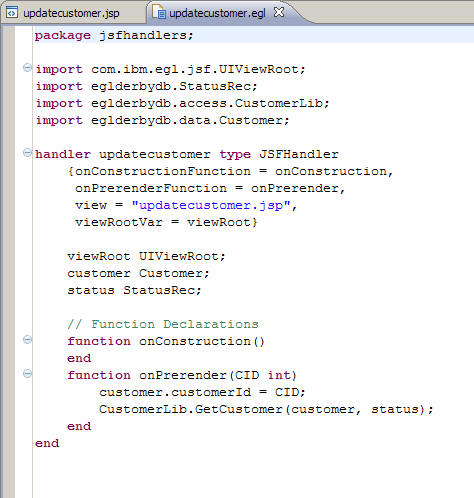
Task: Click the CustomerLib.GetCustomer(customer, status) call
Action: click(x=266, y=410)
